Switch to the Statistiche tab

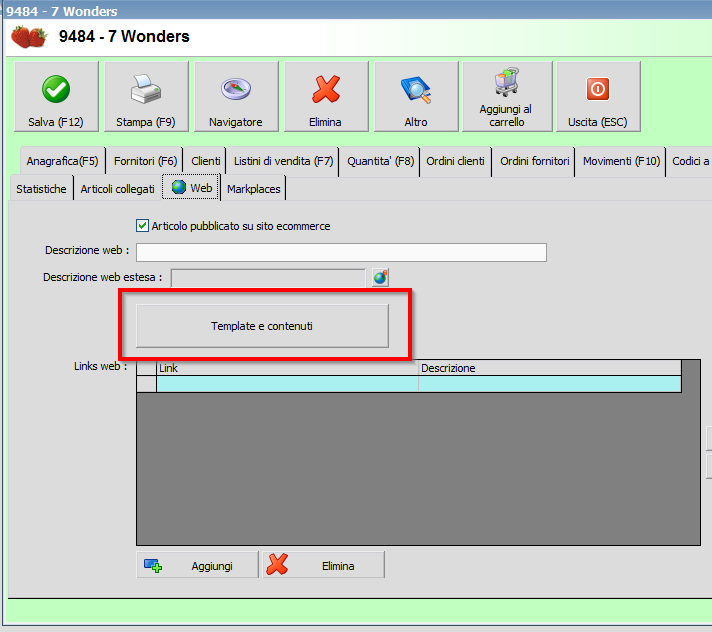41,189
